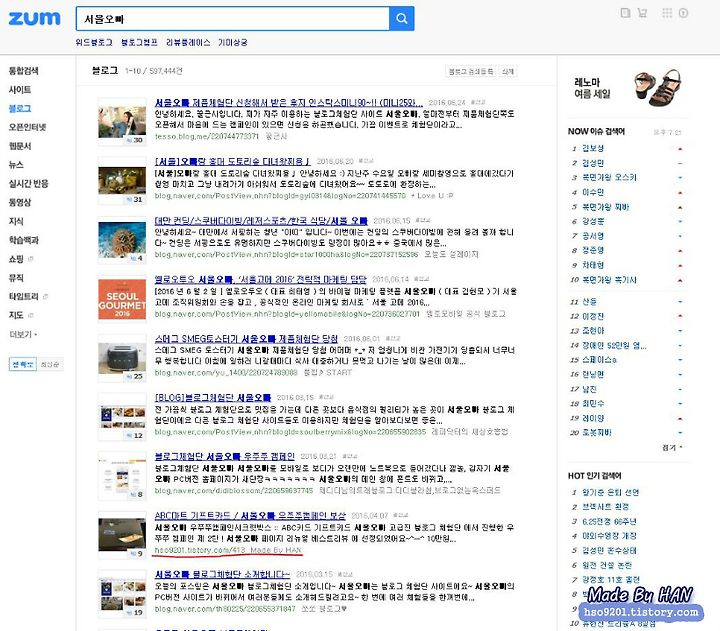
Task: Expand the 더보기 sidebar menu
Action: pyautogui.click(x=23, y=334)
